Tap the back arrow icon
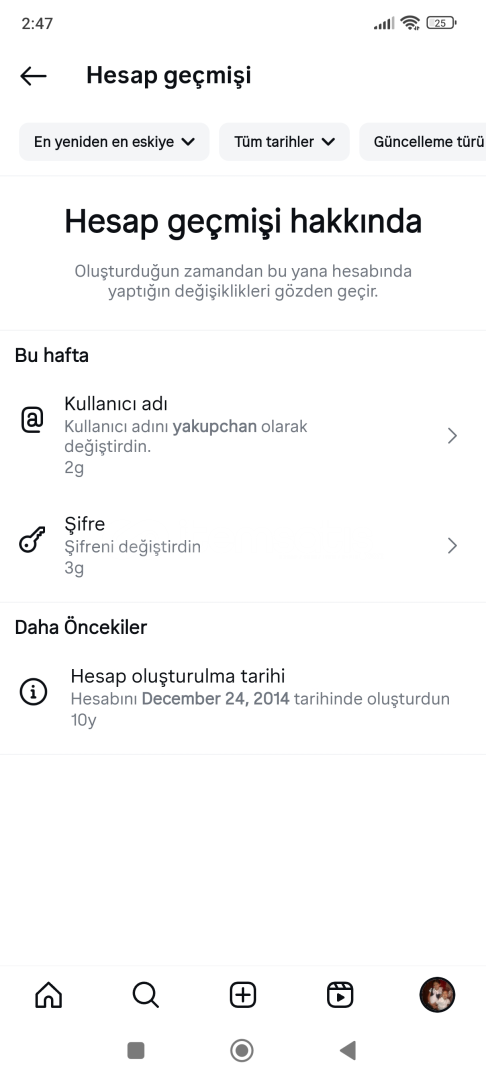 click(x=33, y=76)
